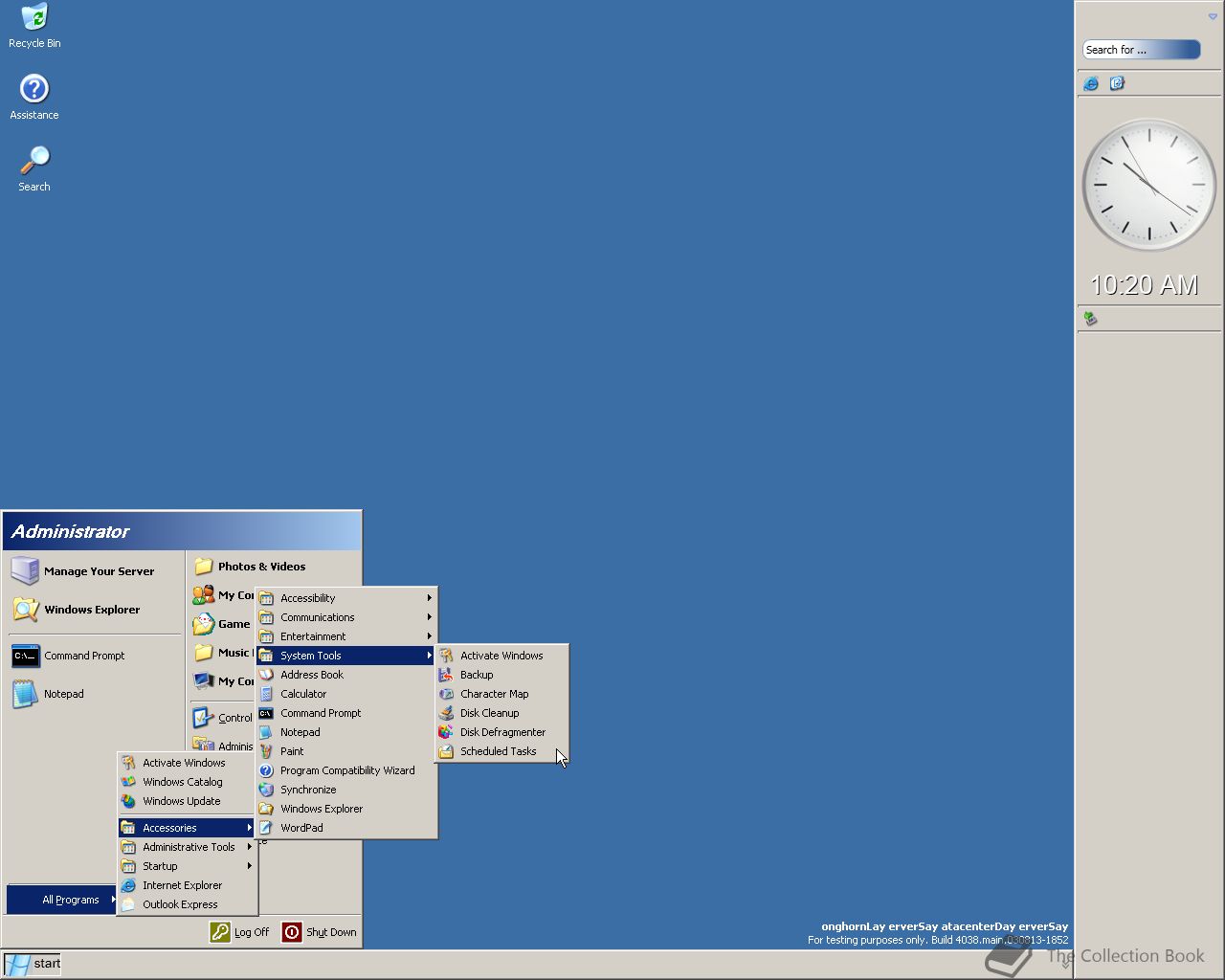This screenshot has width=1225, height=980.
Task: Click the analog clock in sidebar
Action: click(1148, 185)
